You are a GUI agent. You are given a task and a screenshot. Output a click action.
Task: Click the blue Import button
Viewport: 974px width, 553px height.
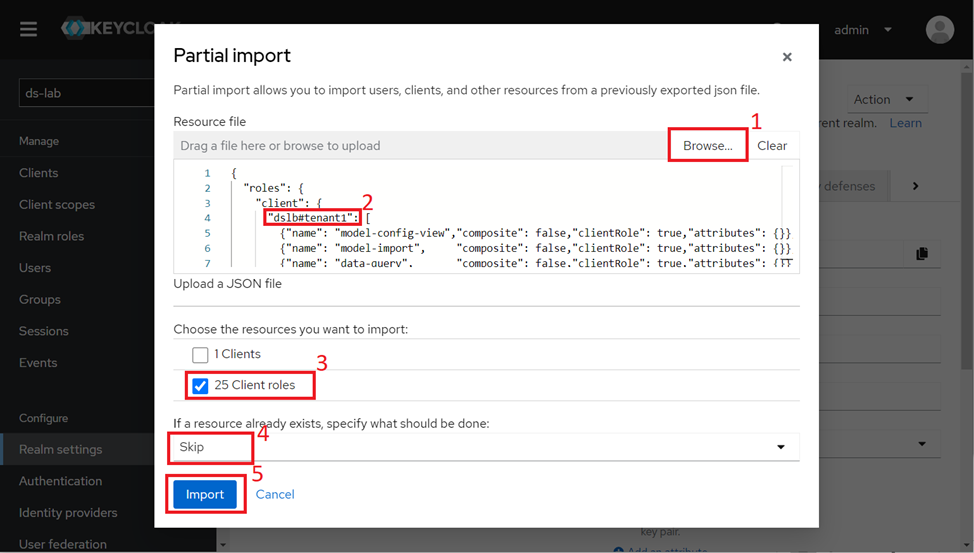tap(205, 494)
